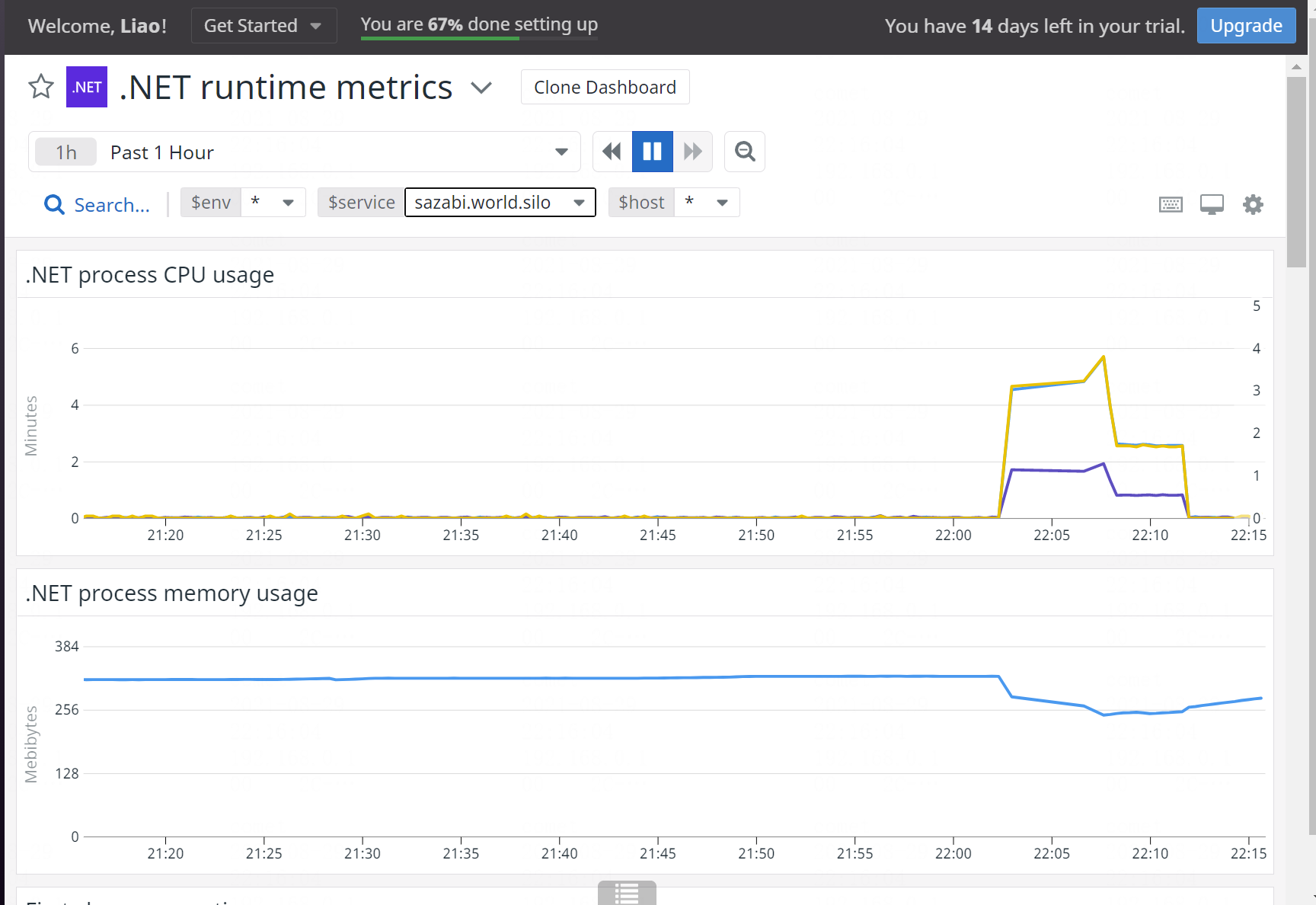Open the $service sazabi.world.silo dropdown
This screenshot has width=1316, height=905.
[500, 203]
